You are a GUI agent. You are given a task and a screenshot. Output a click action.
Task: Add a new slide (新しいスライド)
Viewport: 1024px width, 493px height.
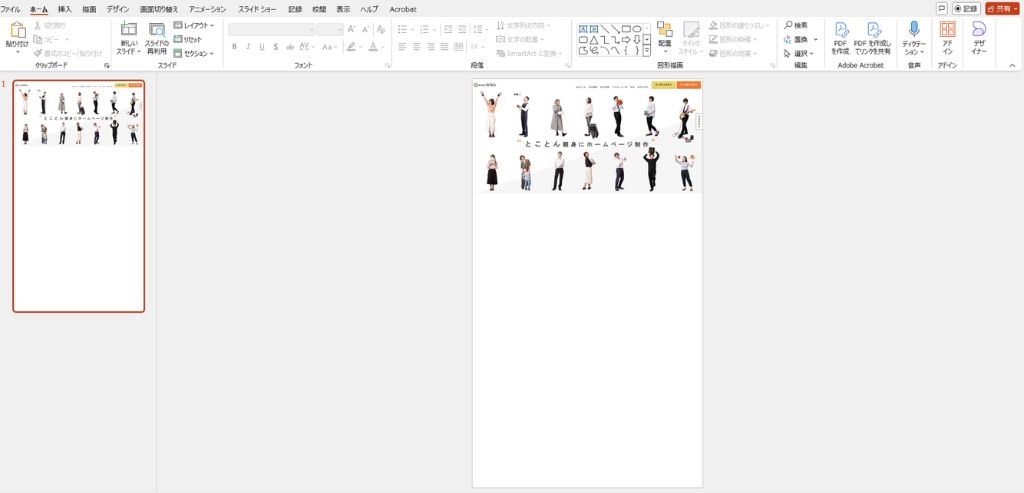[128, 31]
